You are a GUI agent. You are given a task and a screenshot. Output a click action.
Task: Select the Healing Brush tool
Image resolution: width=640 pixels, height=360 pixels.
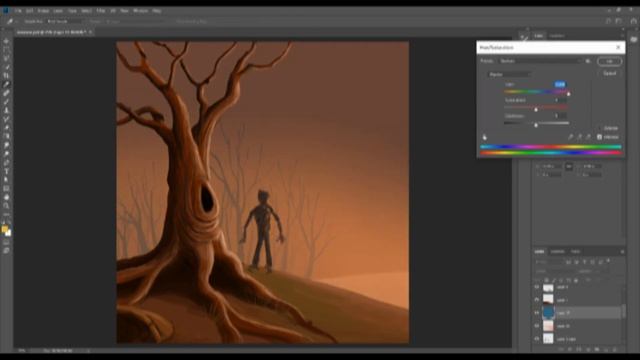(x=6, y=93)
